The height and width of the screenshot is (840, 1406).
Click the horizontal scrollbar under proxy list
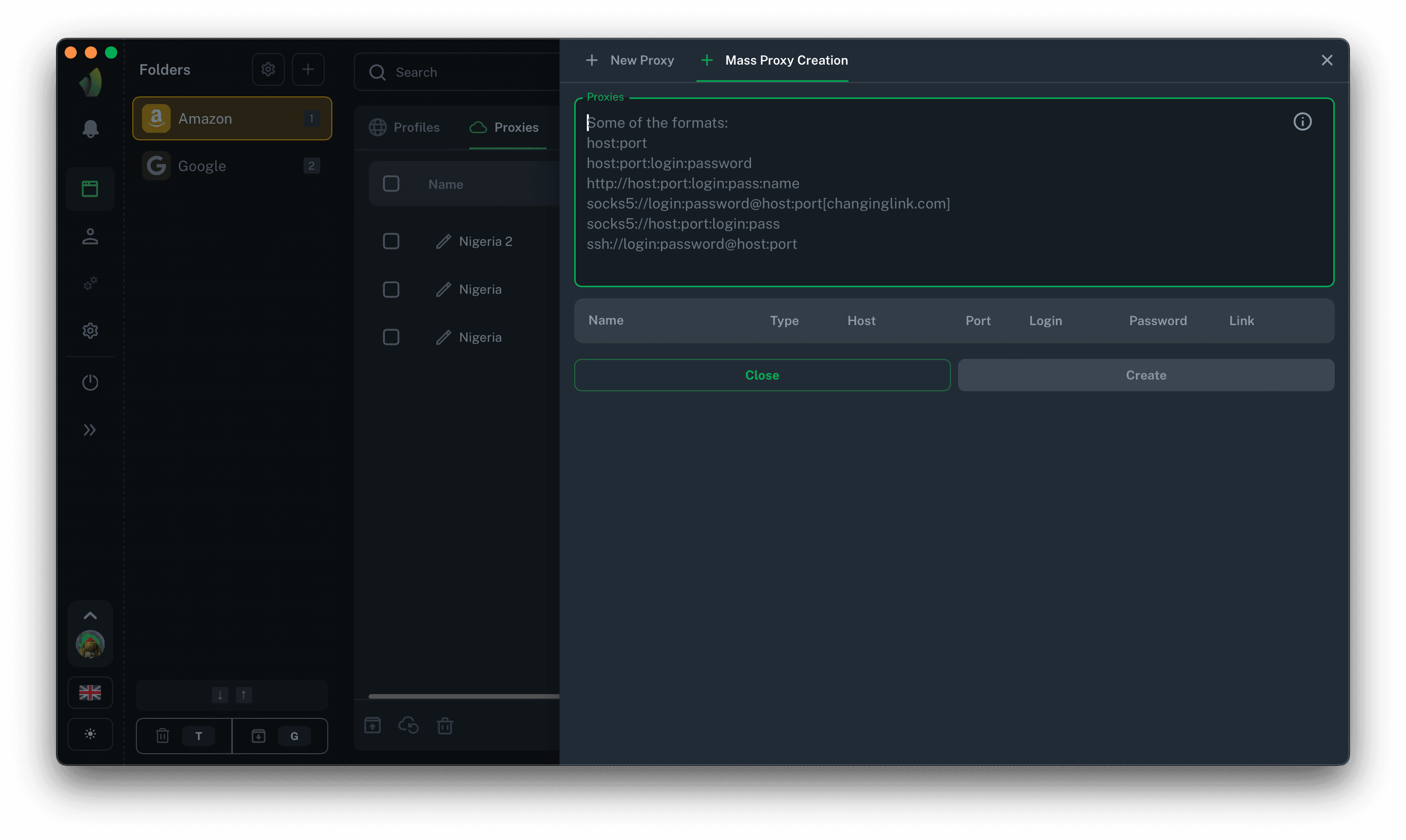coord(463,696)
